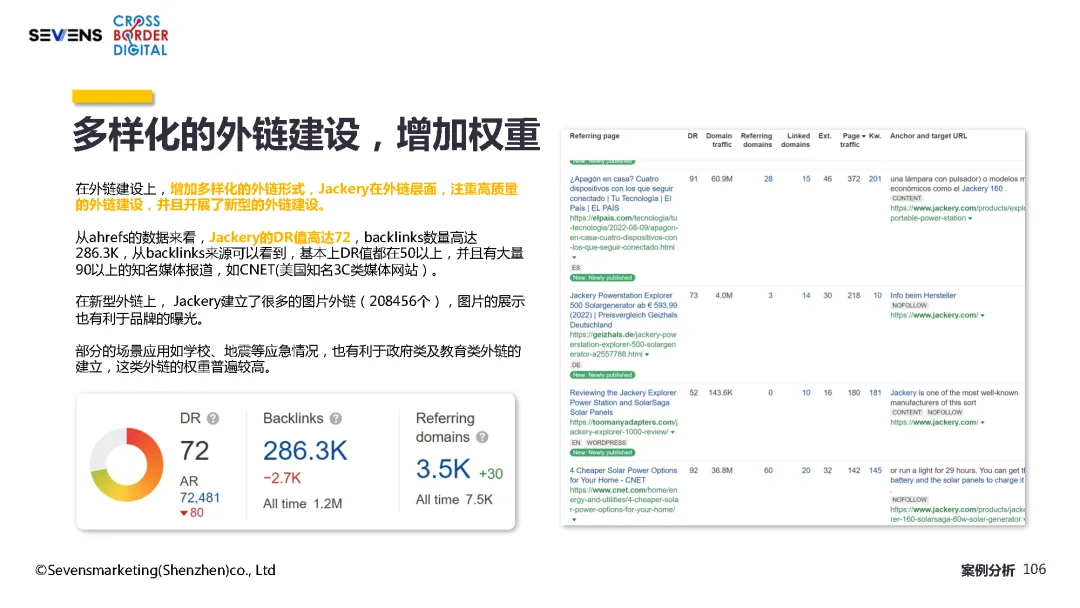The height and width of the screenshot is (608, 1080).
Task: Click the Linked domains column header
Action: point(796,140)
